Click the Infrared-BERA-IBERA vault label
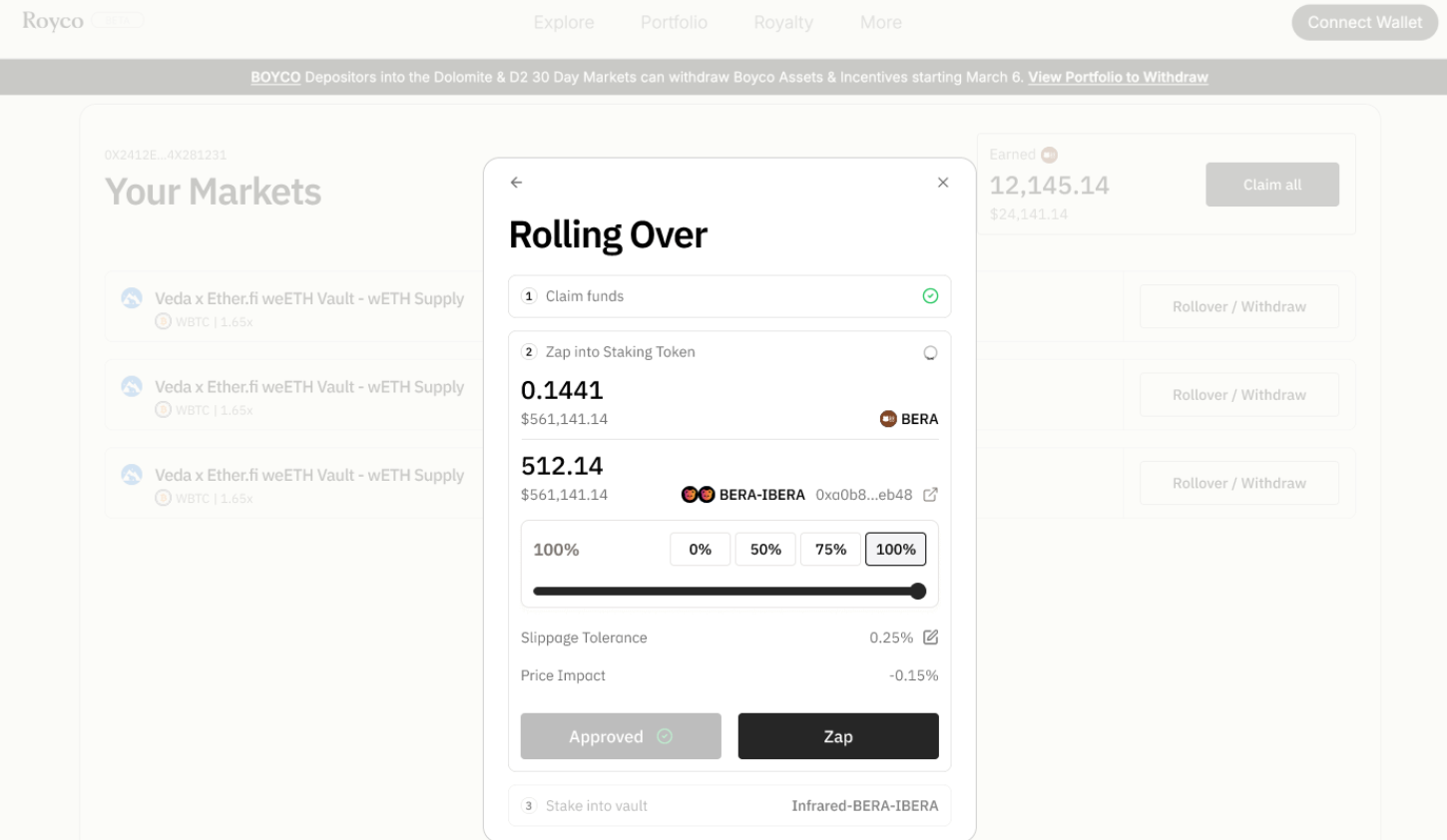This screenshot has height=840, width=1447. coord(865,806)
